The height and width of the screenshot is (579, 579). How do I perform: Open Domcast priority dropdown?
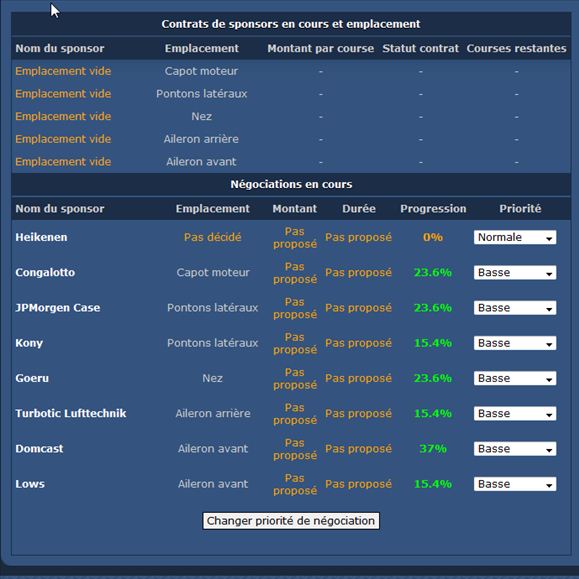(x=515, y=449)
